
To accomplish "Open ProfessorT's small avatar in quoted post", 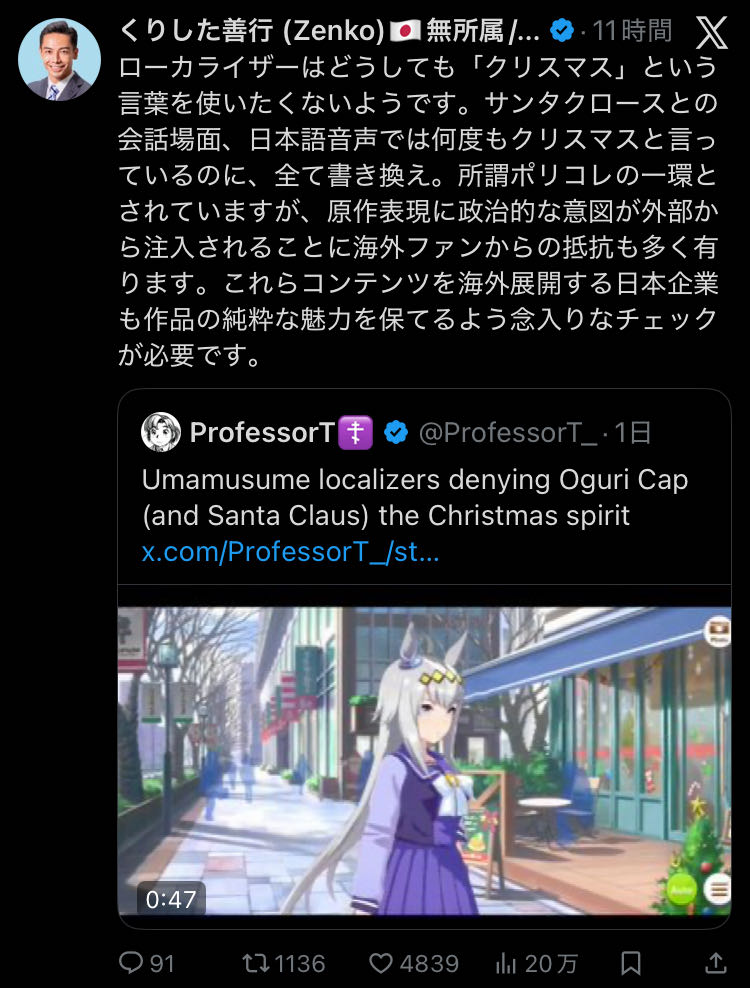I will 161,432.
